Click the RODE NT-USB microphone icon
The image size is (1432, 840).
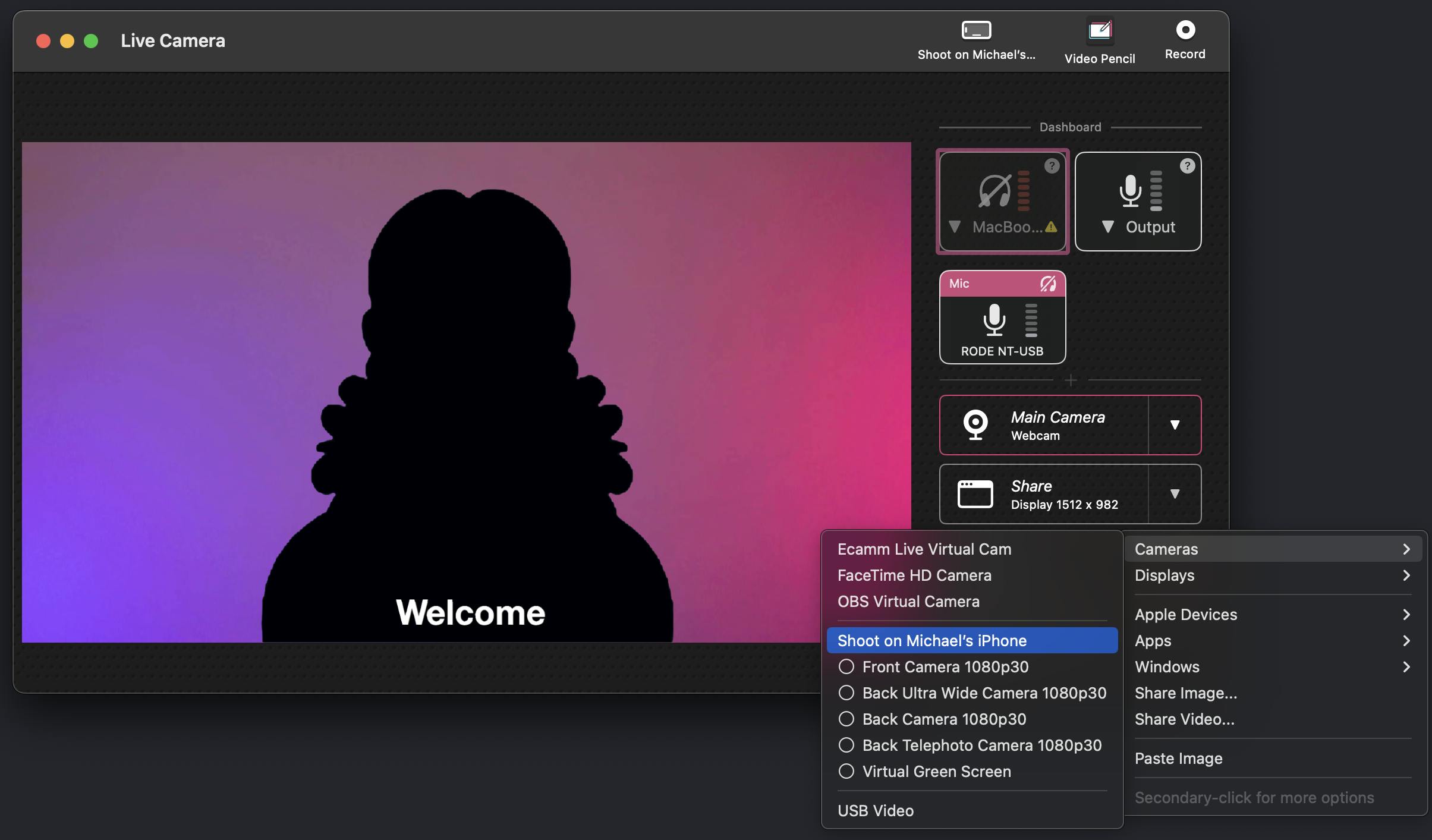pyautogui.click(x=996, y=318)
